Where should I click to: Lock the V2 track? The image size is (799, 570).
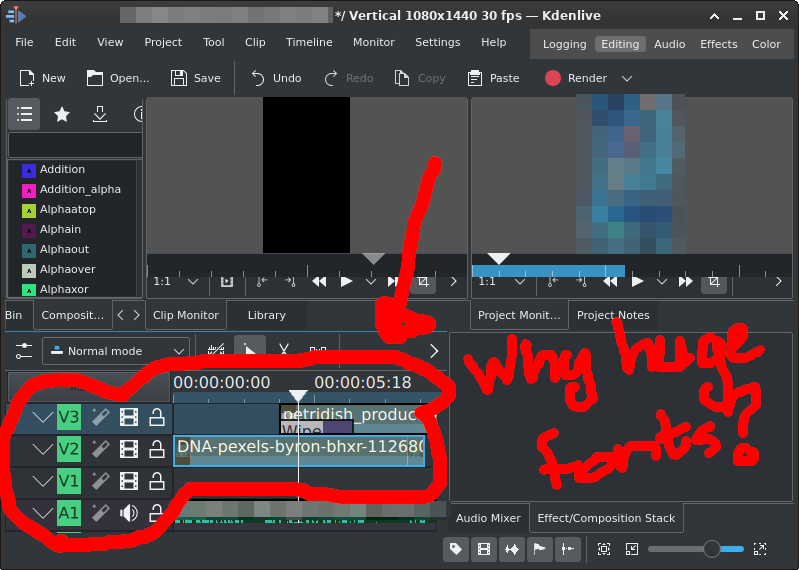click(x=156, y=449)
